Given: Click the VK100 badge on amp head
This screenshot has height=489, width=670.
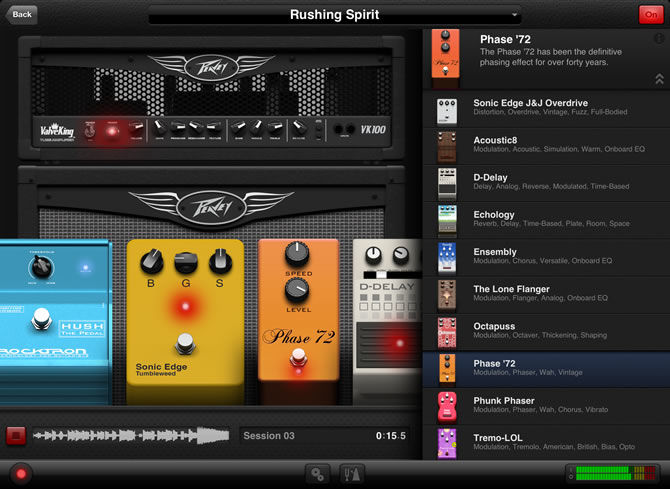Looking at the screenshot, I should tap(373, 130).
